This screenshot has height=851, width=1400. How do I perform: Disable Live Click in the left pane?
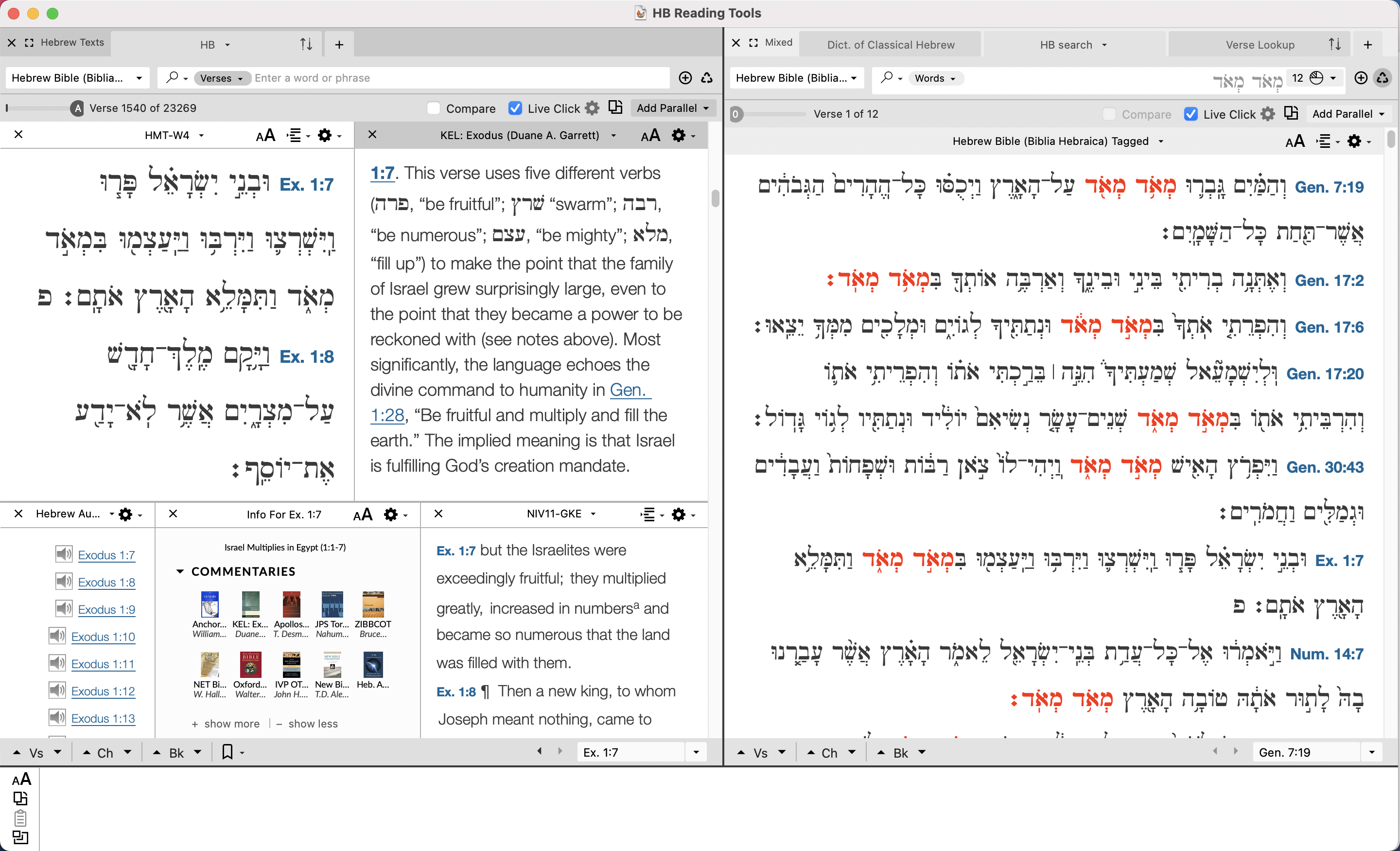[x=515, y=107]
